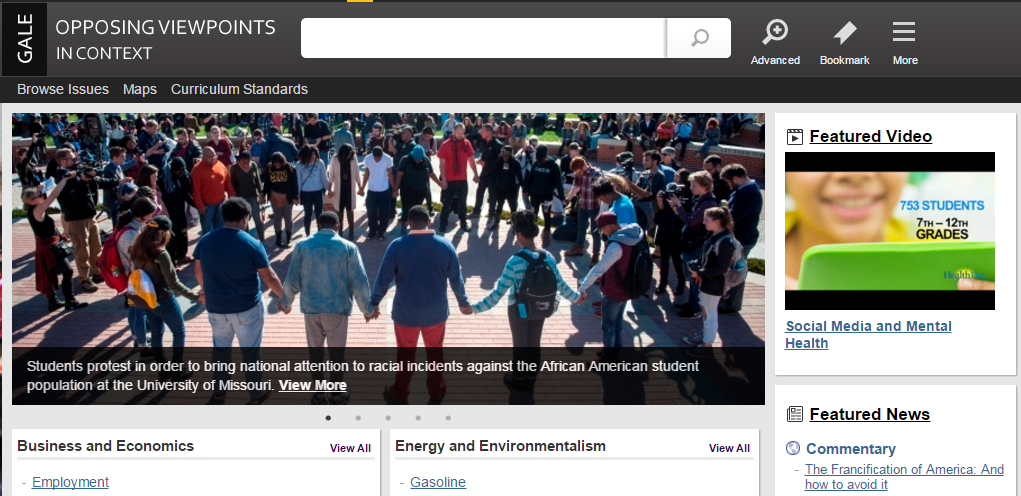Select the third carousel dot

pyautogui.click(x=388, y=418)
